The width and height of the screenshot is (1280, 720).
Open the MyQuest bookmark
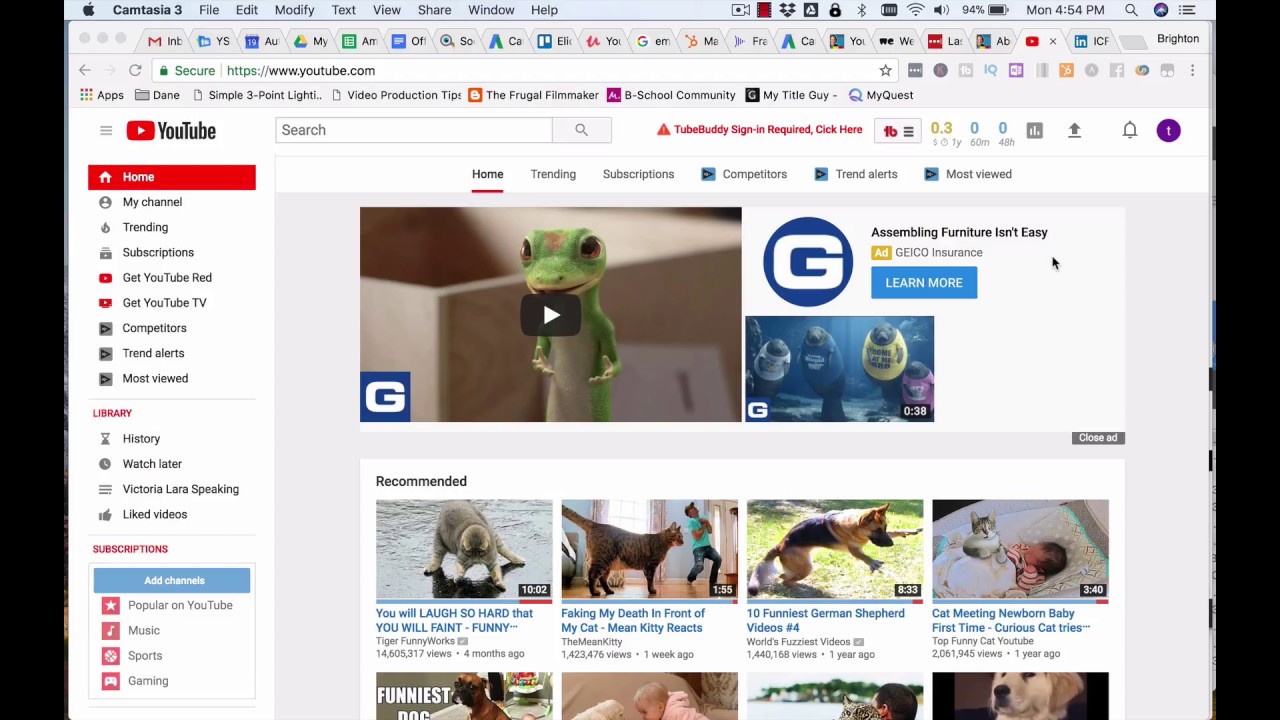coord(881,95)
